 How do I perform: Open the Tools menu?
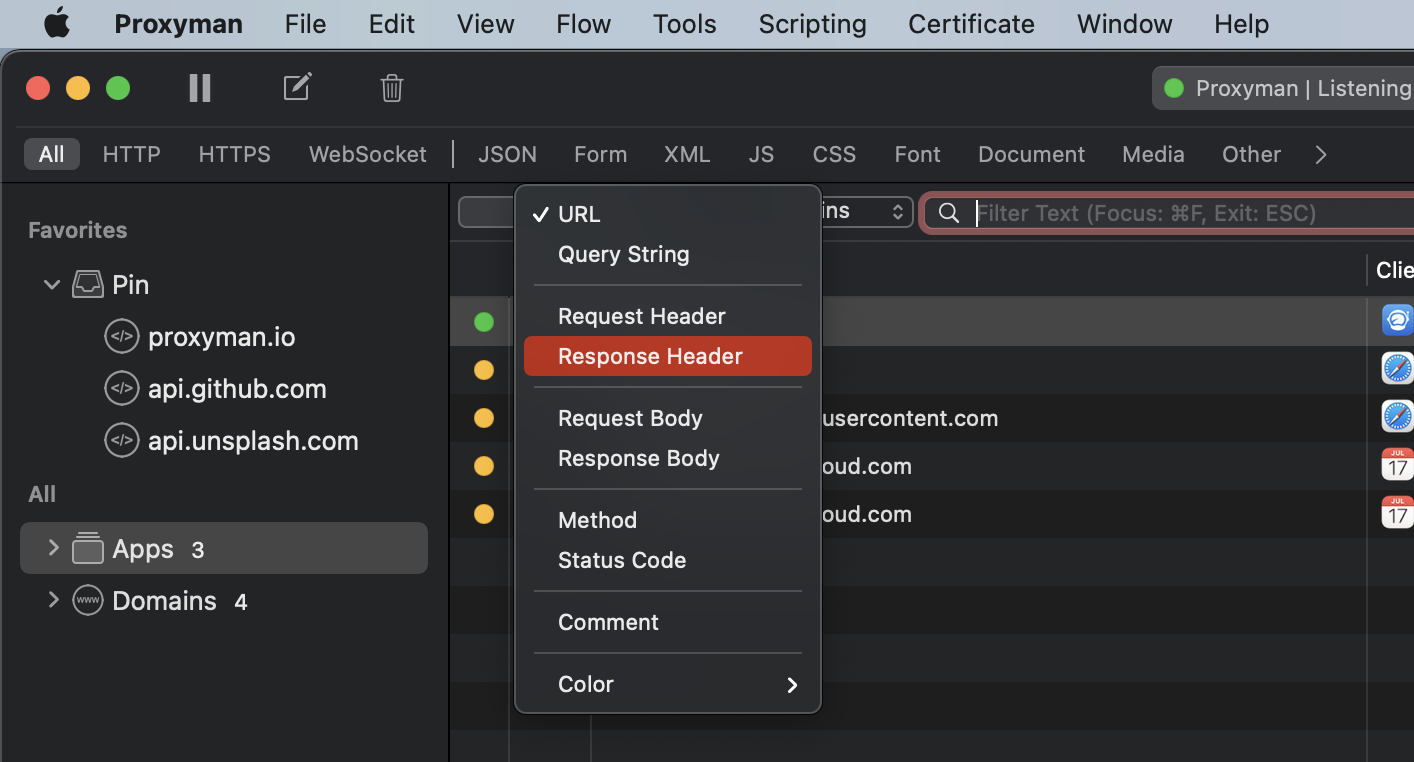tap(684, 24)
